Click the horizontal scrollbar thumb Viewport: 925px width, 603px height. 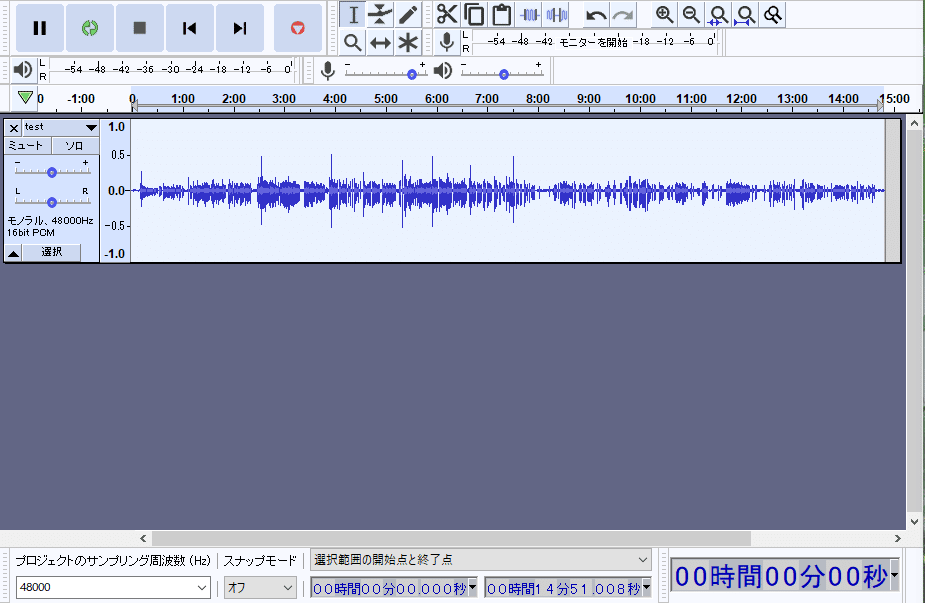pyautogui.click(x=451, y=538)
